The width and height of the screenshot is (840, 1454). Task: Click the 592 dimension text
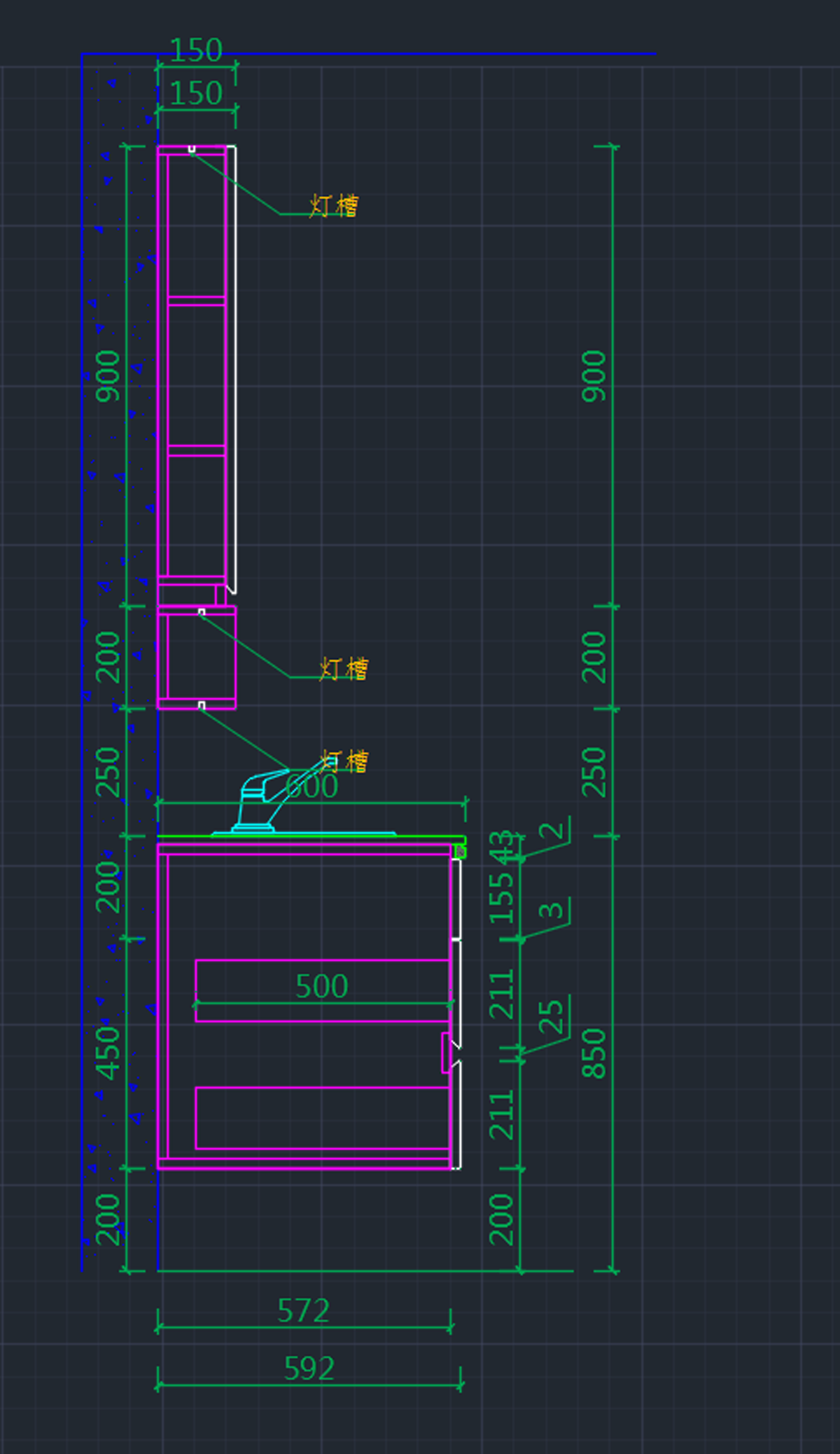coord(309,1369)
